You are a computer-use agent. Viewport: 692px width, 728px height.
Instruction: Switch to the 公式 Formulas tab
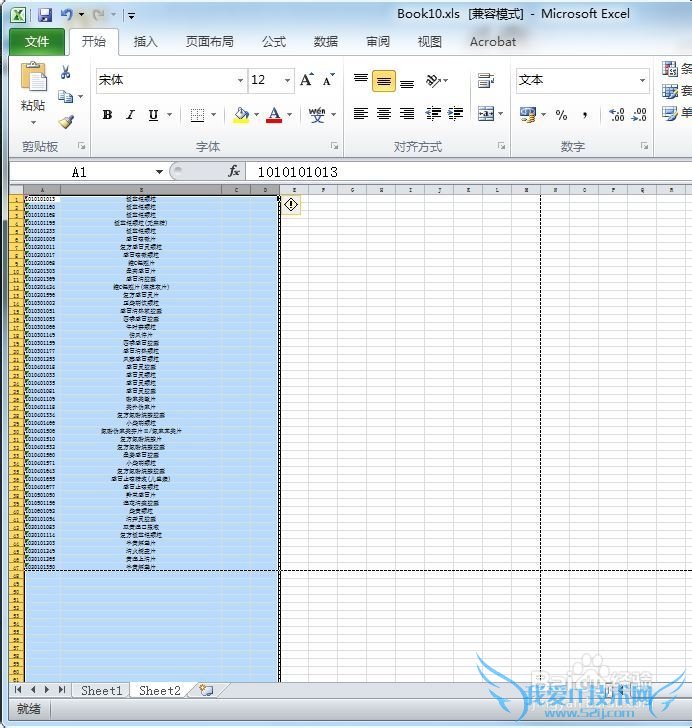[274, 42]
